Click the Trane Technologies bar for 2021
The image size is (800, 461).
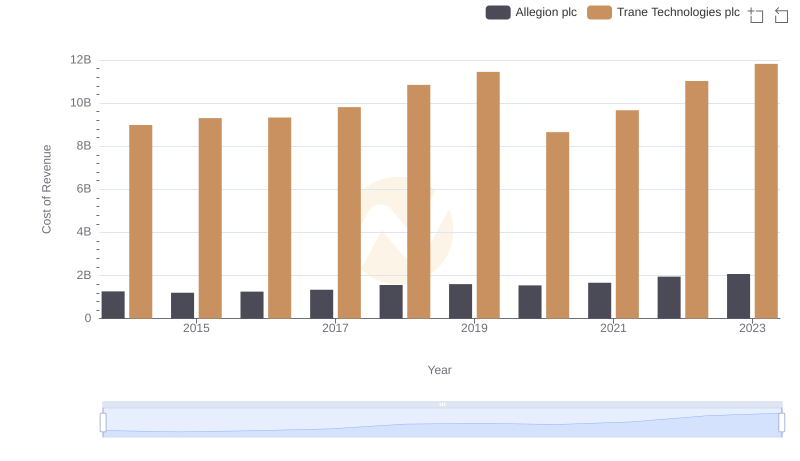pos(627,214)
